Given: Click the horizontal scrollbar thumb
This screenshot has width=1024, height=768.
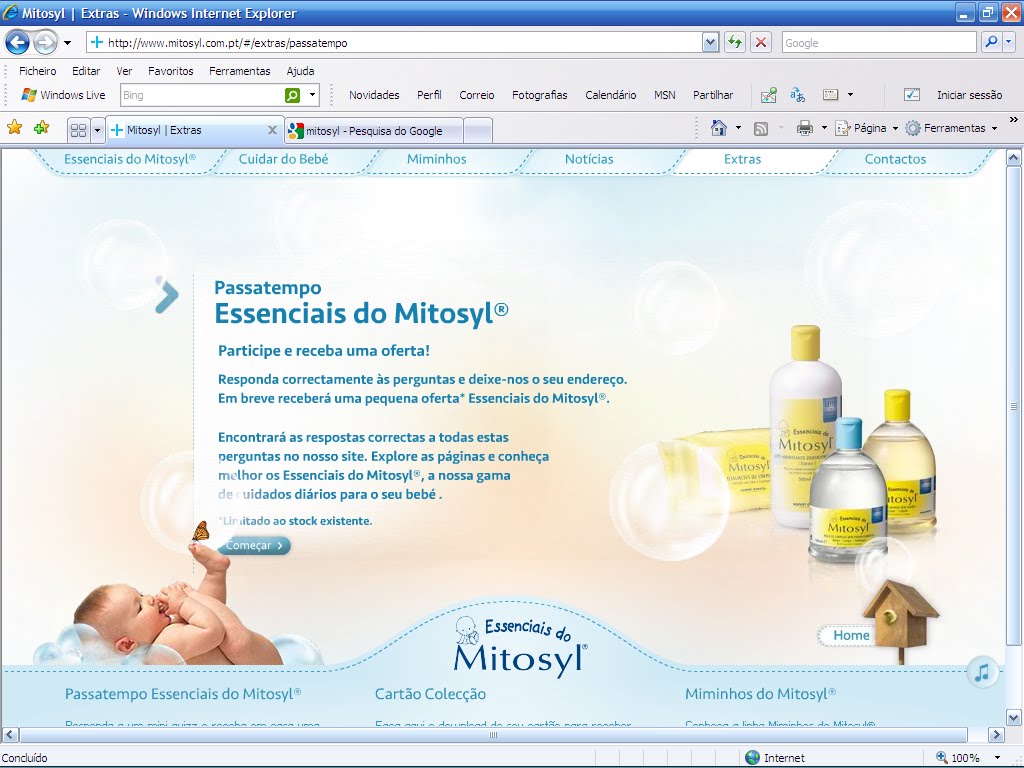Looking at the screenshot, I should (494, 735).
